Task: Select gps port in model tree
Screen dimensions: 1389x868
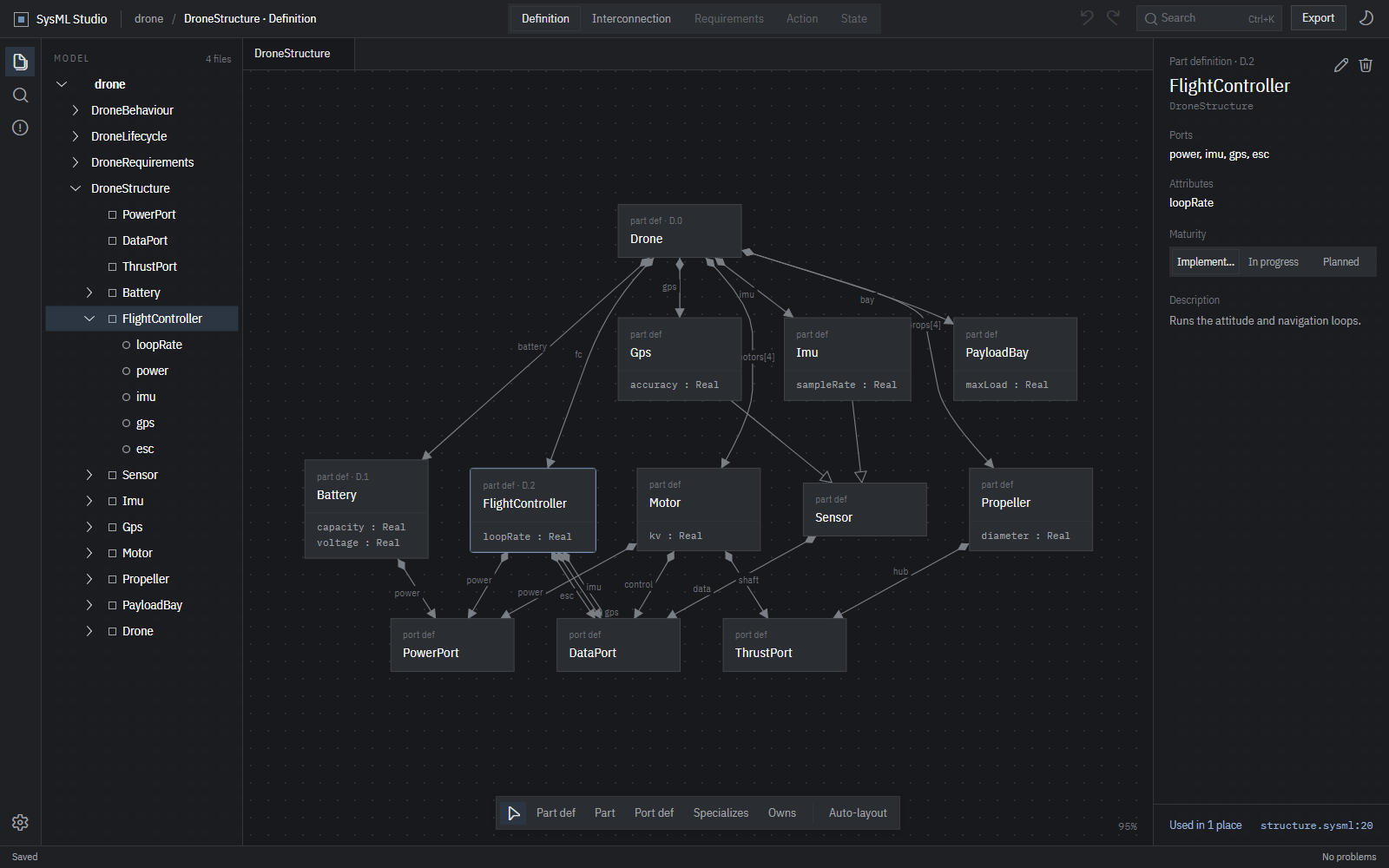Action: (145, 423)
